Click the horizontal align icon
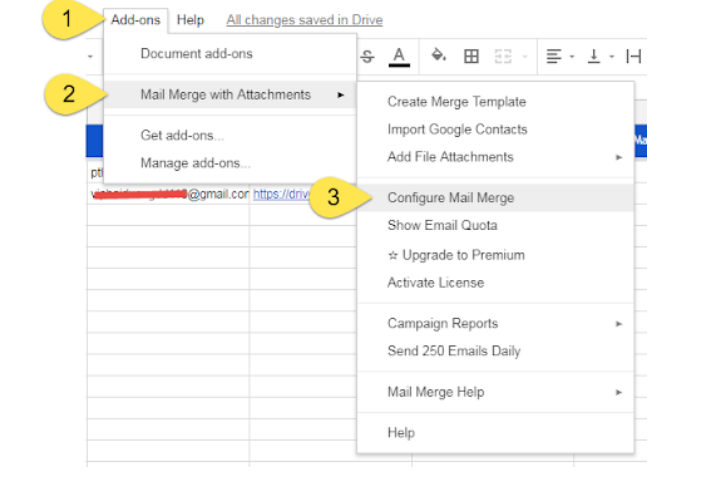The width and height of the screenshot is (707, 482). pos(554,56)
